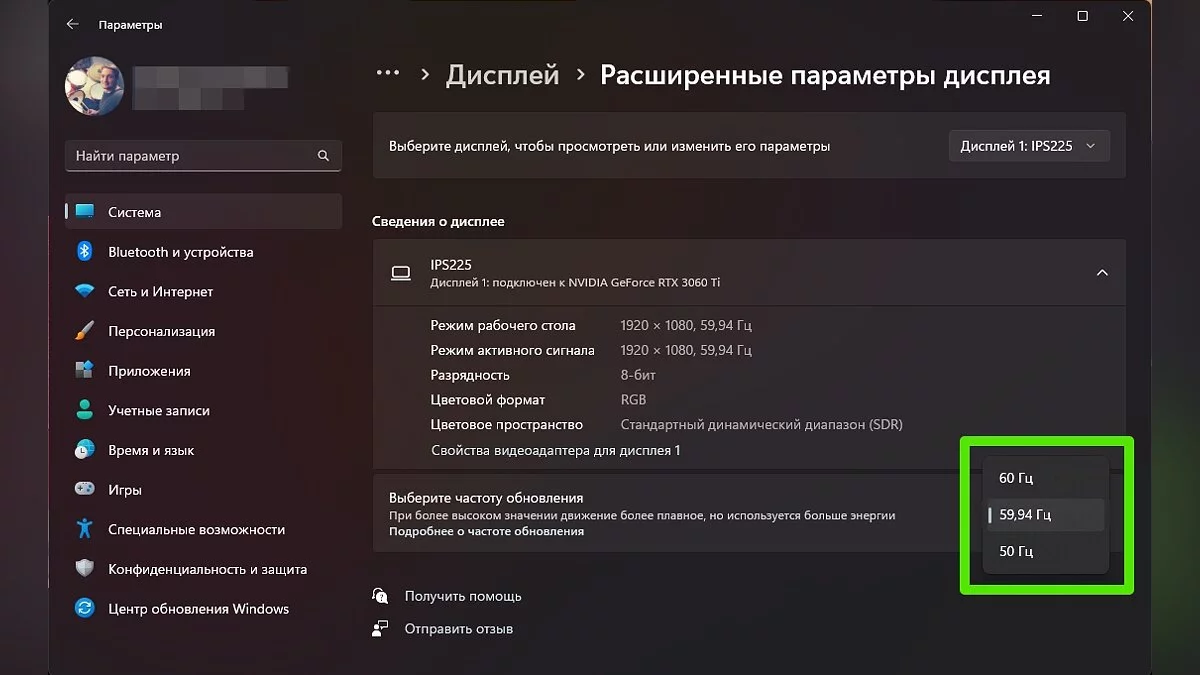Collapse the IPS225 display info section
The width and height of the screenshot is (1200, 675).
(1102, 273)
